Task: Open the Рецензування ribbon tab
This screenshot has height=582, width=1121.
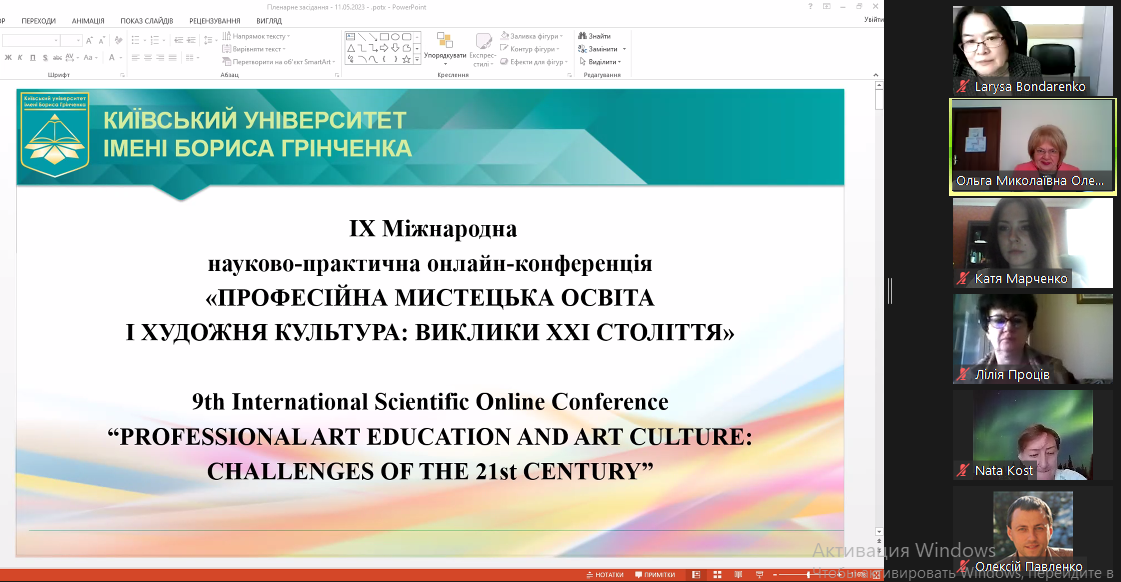Action: (x=214, y=21)
